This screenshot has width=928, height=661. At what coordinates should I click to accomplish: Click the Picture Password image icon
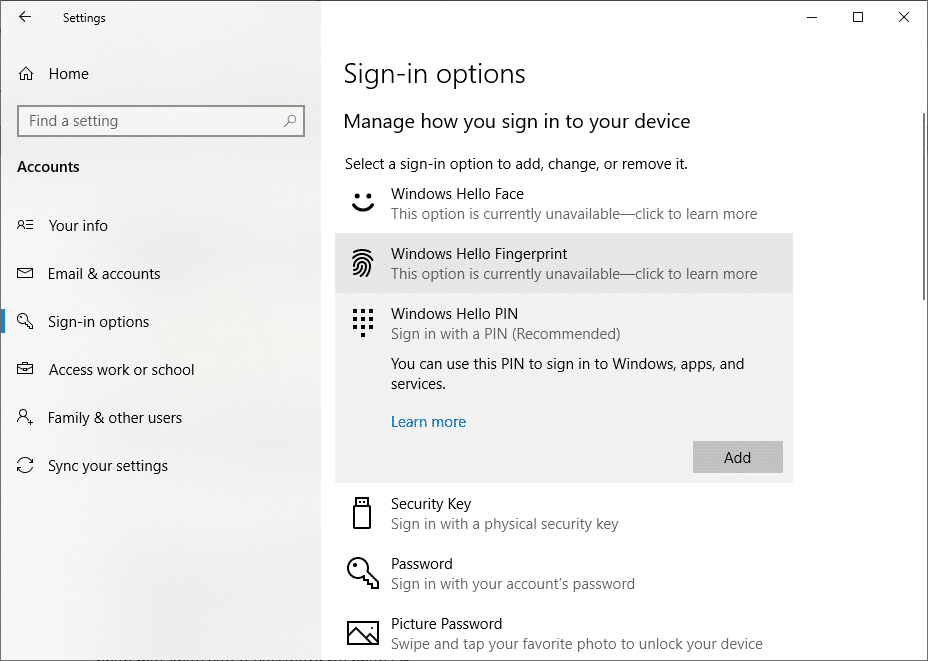pyautogui.click(x=362, y=633)
